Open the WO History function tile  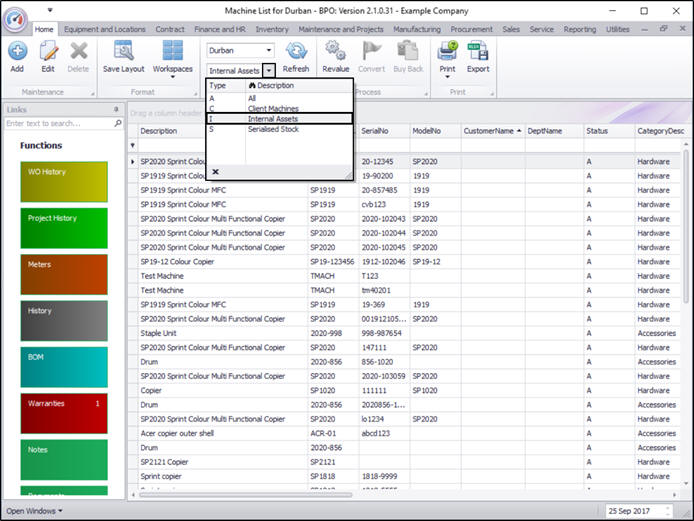(x=64, y=182)
